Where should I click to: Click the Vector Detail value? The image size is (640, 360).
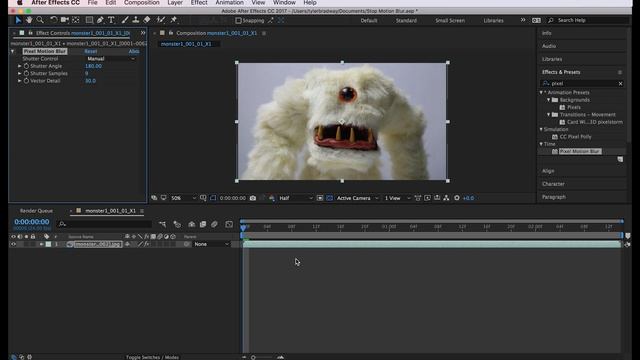[90, 81]
